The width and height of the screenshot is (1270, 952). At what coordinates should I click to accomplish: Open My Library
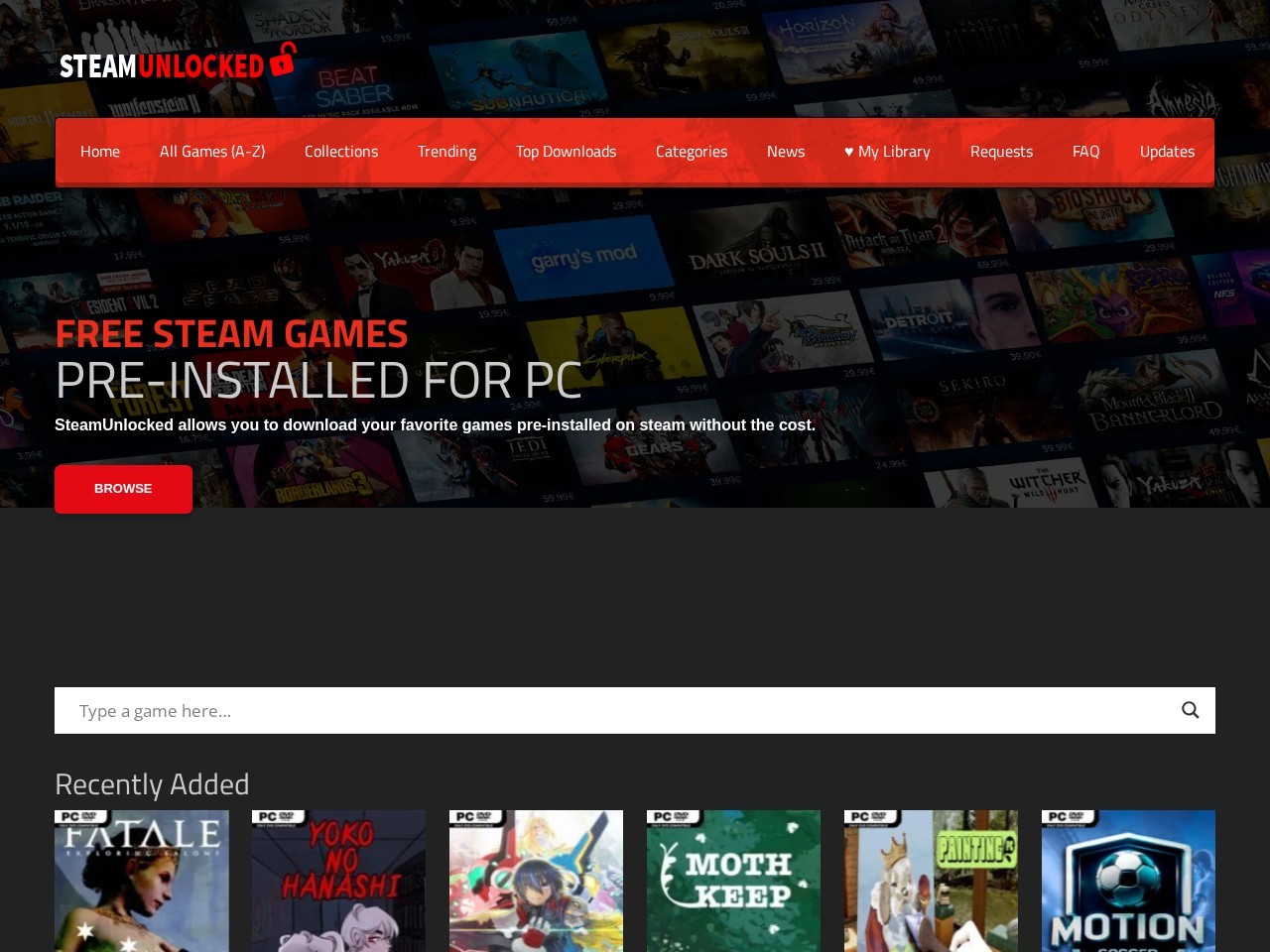pyautogui.click(x=887, y=152)
